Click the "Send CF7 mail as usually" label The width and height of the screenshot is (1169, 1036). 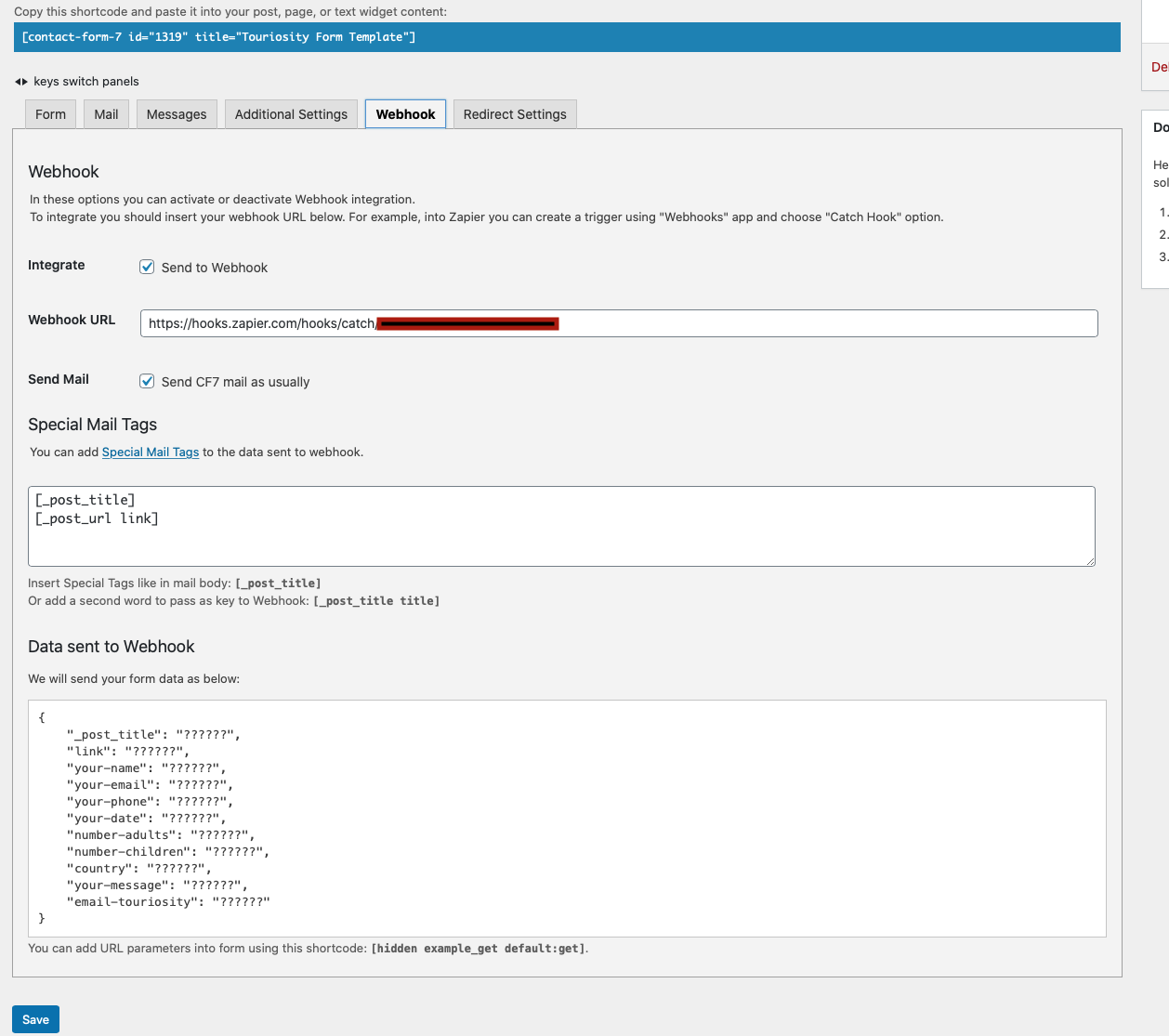[x=235, y=382]
